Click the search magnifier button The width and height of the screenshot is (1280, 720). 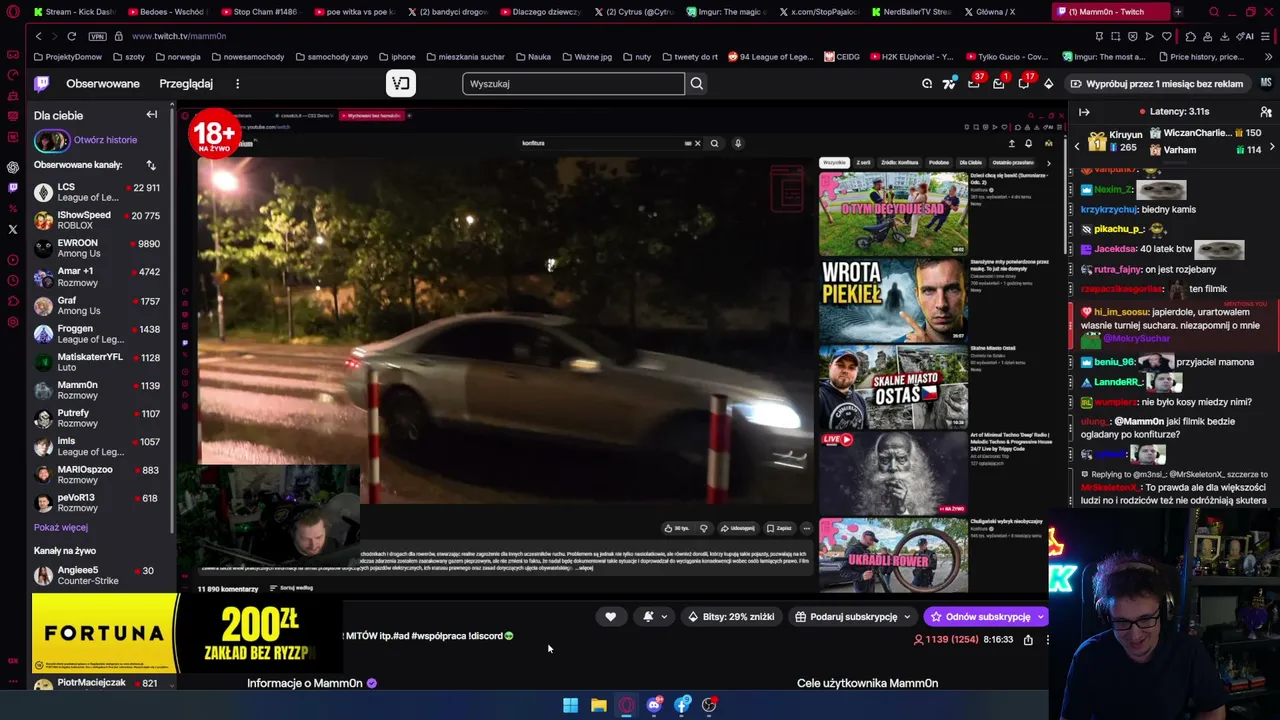click(697, 84)
